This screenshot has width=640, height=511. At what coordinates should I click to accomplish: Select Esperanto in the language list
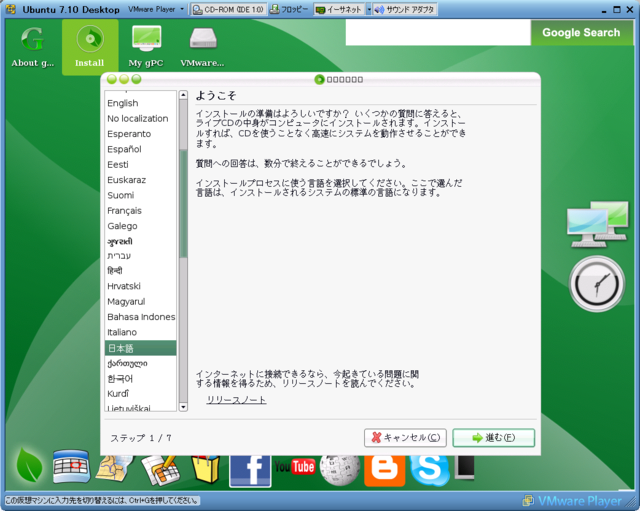click(x=140, y=134)
